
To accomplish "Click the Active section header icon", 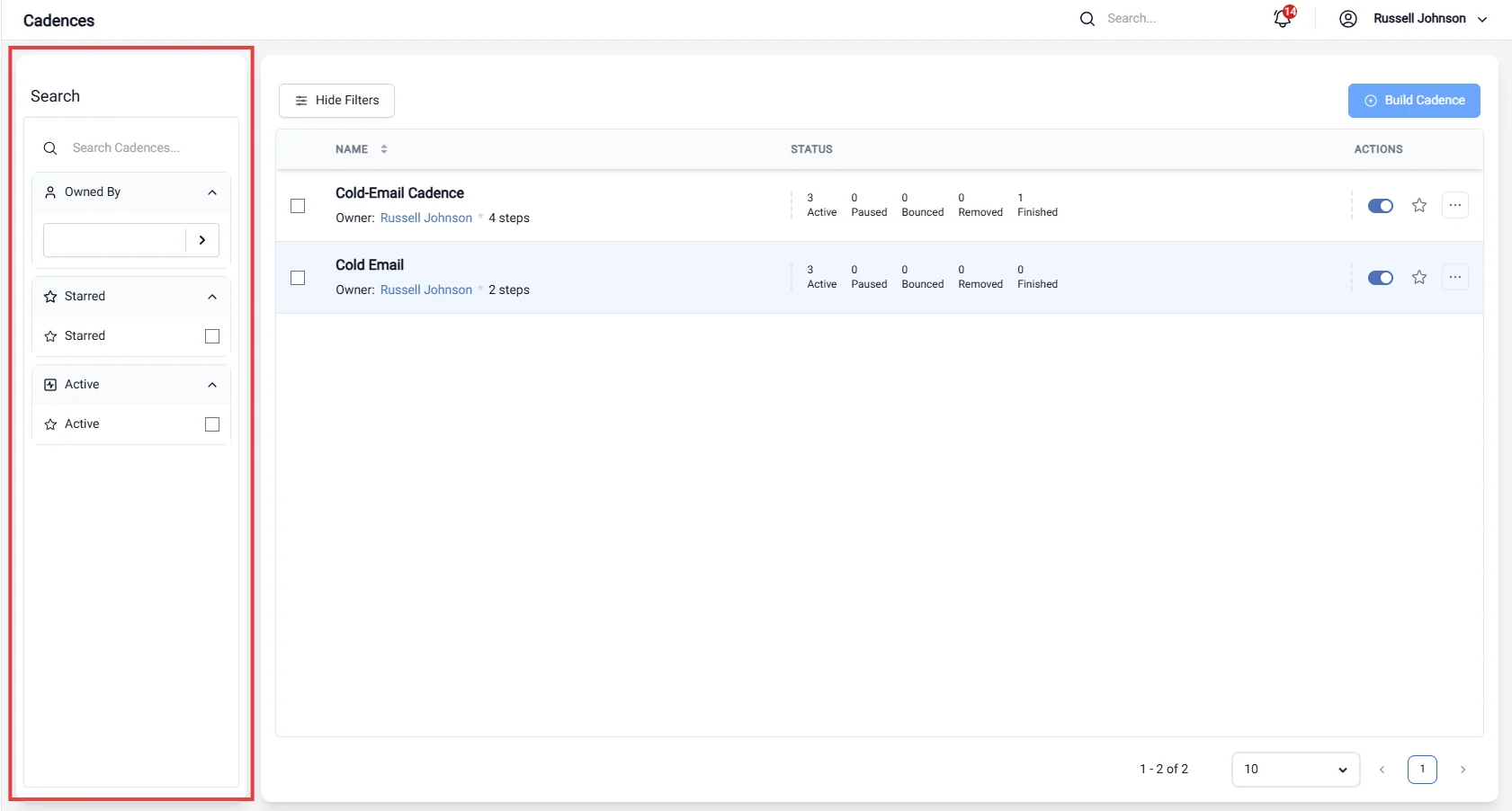I will (50, 385).
